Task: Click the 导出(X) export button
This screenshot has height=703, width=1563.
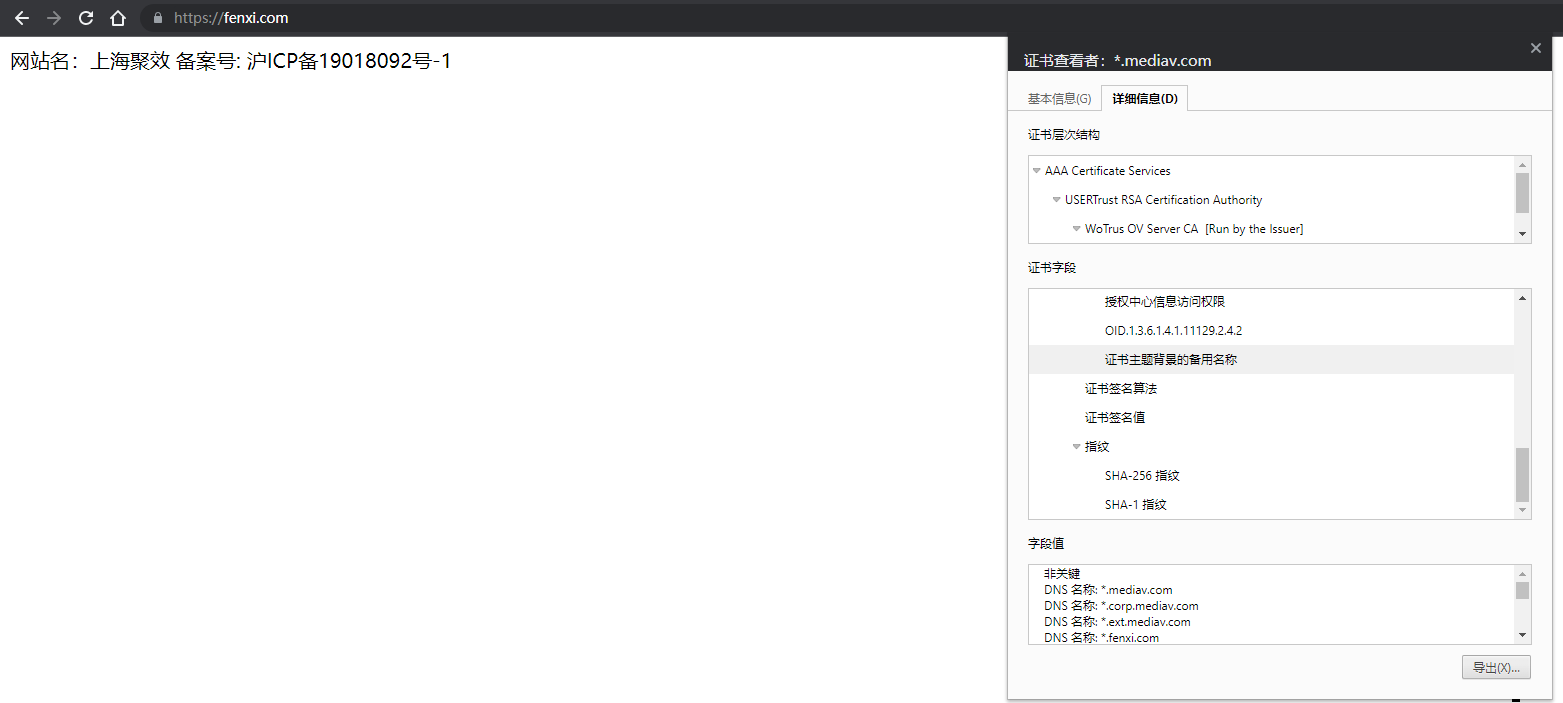Action: coord(1496,666)
